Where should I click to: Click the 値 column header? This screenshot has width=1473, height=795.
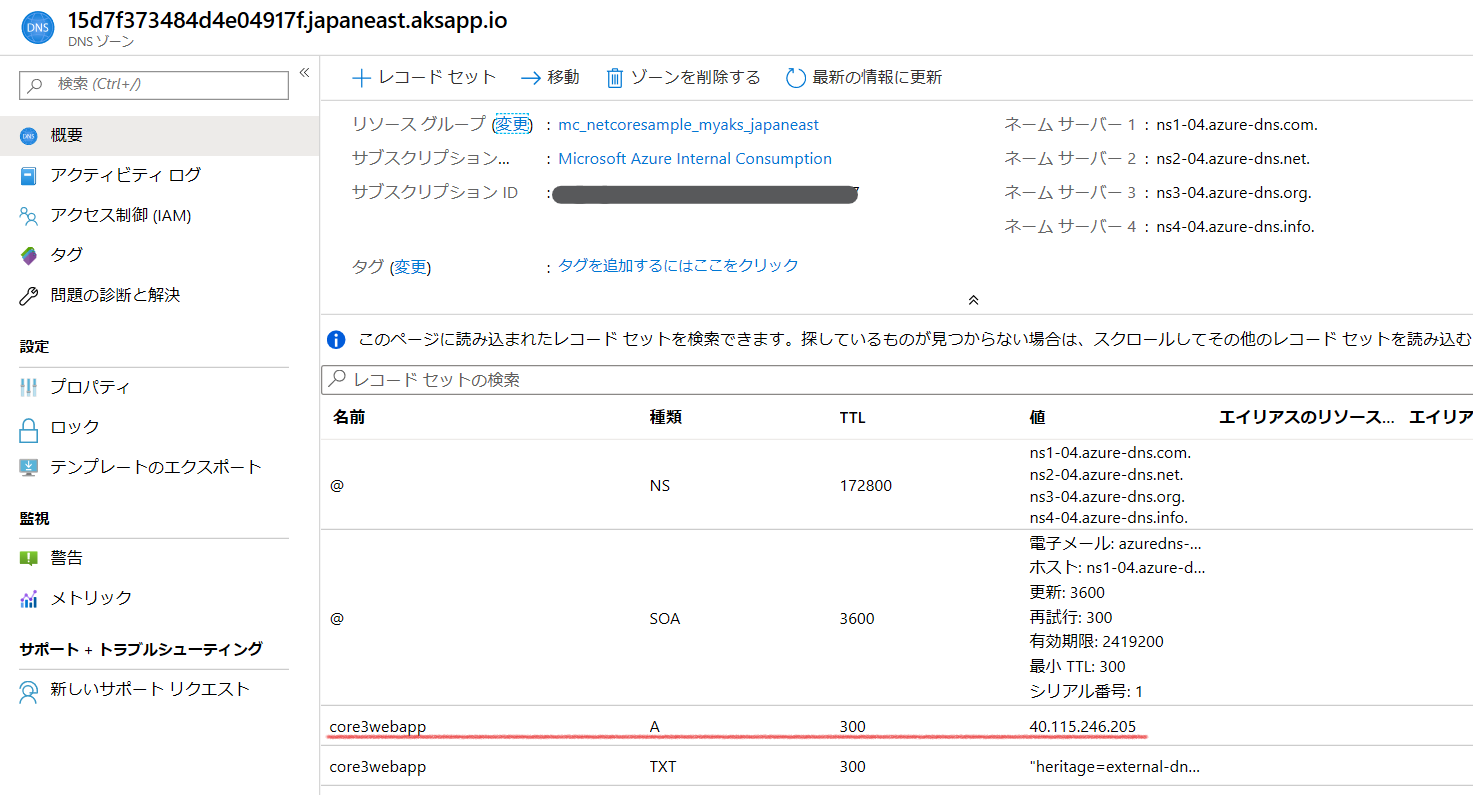click(1037, 418)
